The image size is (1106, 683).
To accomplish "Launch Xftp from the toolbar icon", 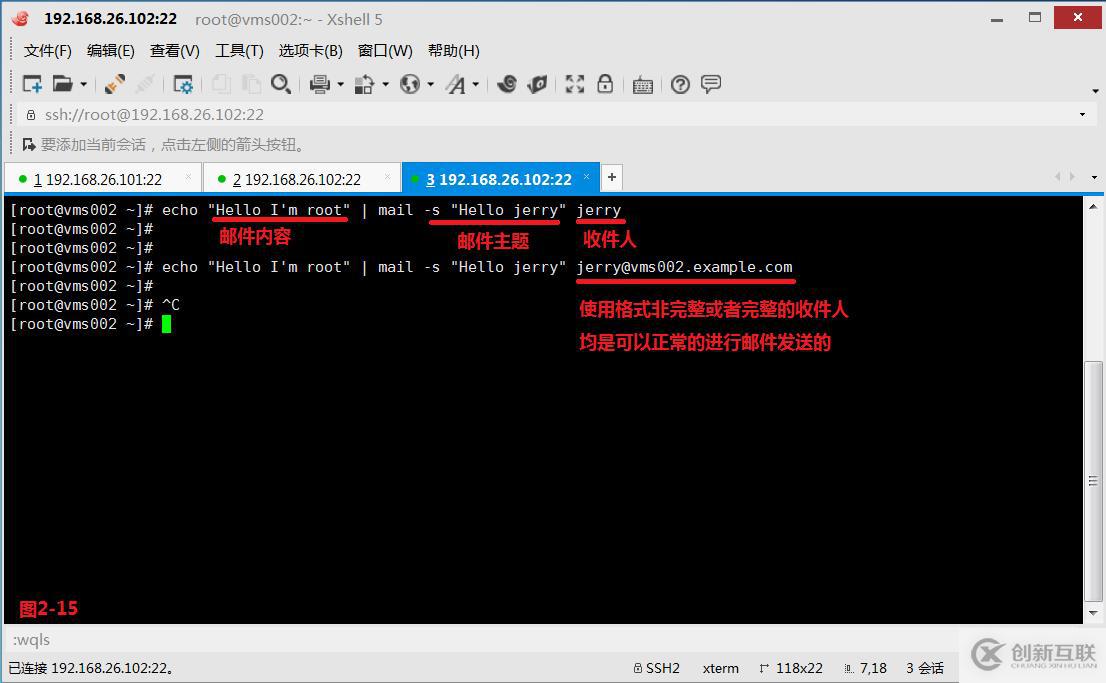I will point(506,84).
